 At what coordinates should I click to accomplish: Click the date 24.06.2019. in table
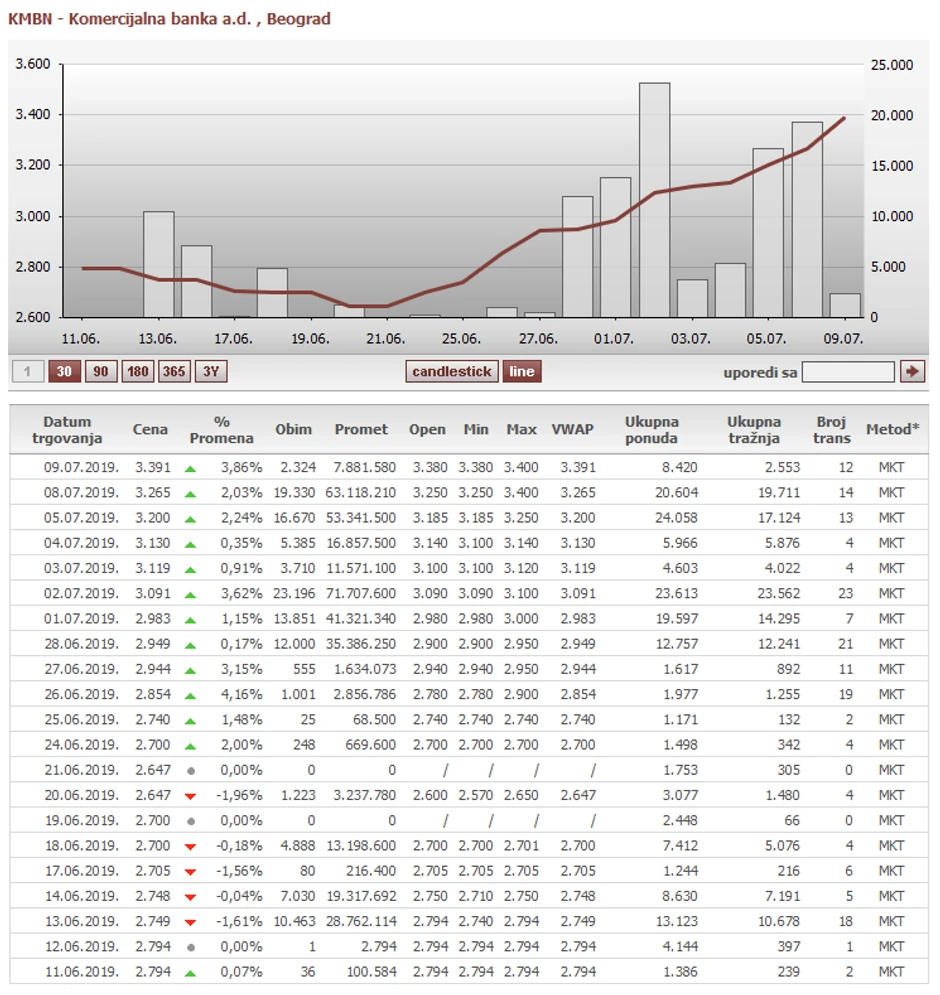[81, 746]
